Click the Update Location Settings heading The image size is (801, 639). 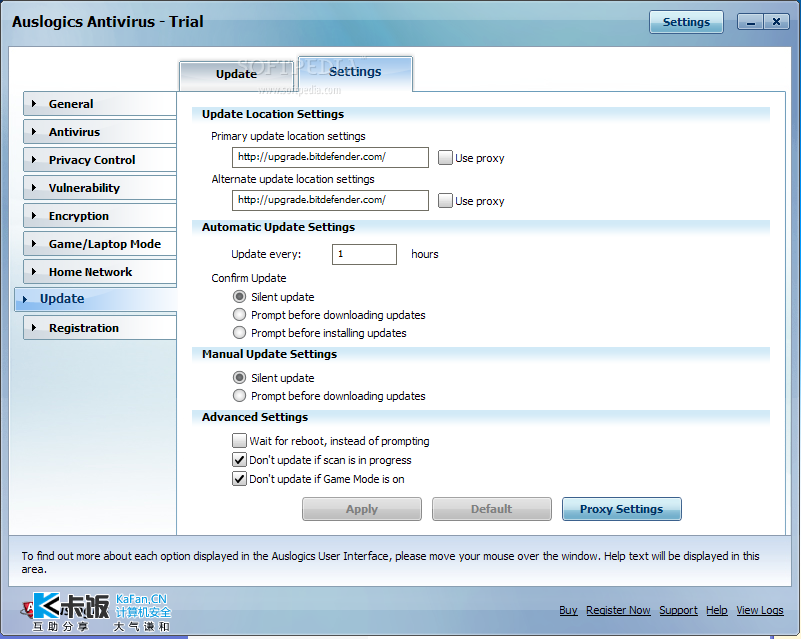[x=273, y=114]
